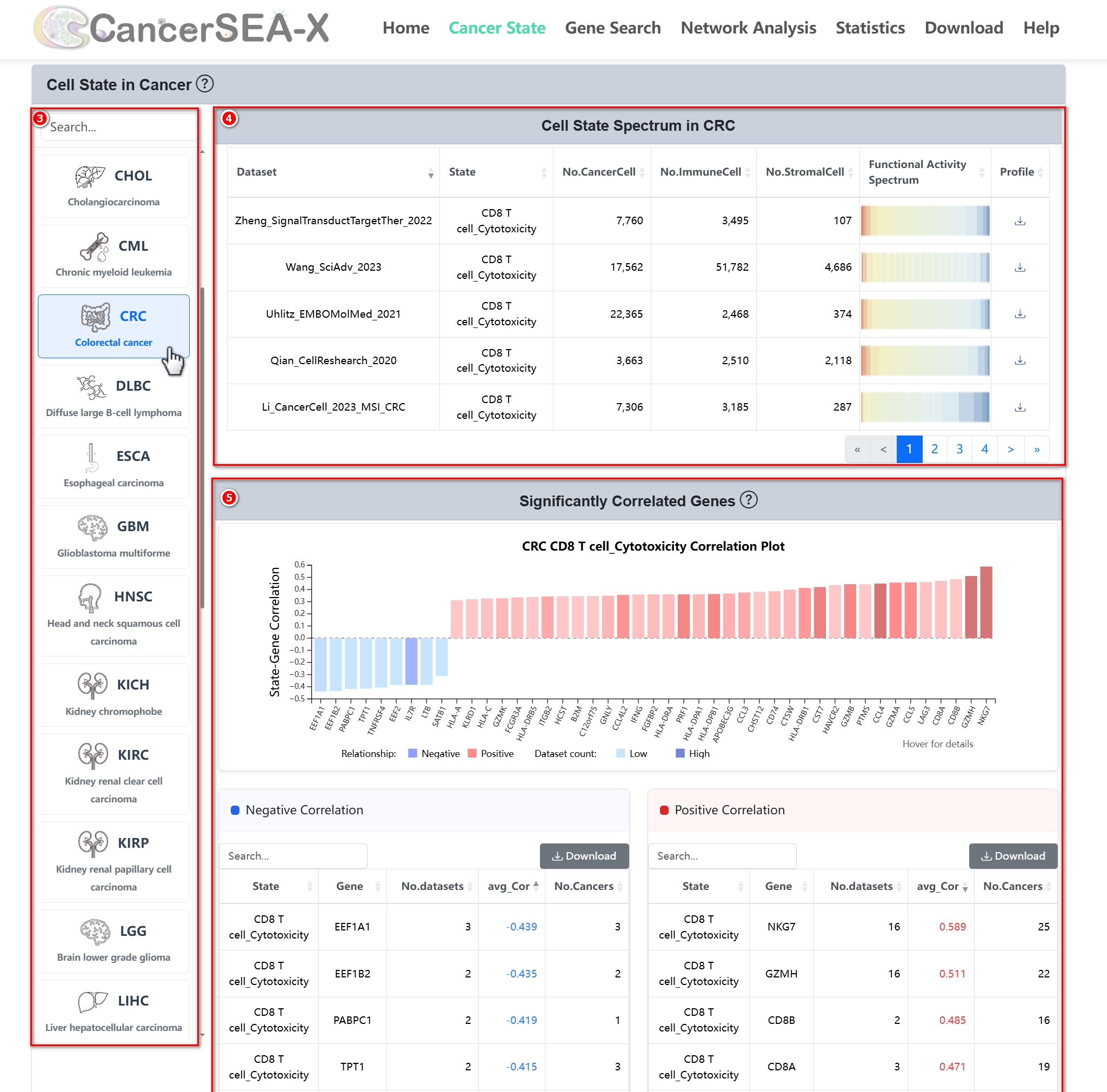Screen dimensions: 1107x1092
Task: Toggle Negative relationship legend in correlation plot
Action: [434, 754]
